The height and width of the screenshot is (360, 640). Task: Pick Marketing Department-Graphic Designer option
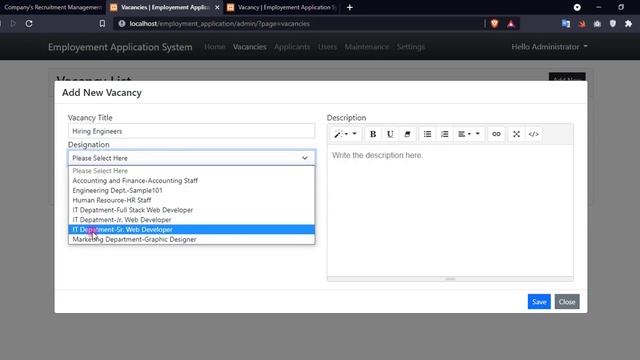(191, 239)
